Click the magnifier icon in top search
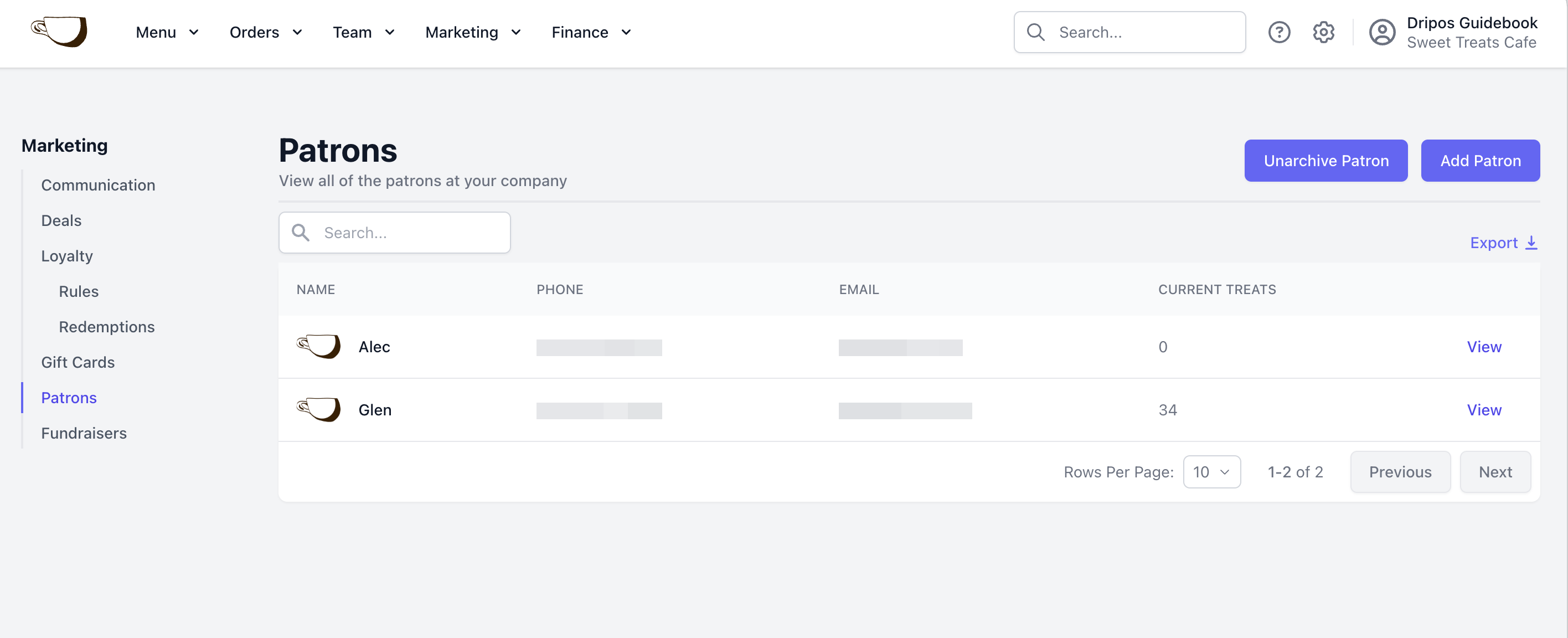This screenshot has width=1568, height=638. point(1035,32)
